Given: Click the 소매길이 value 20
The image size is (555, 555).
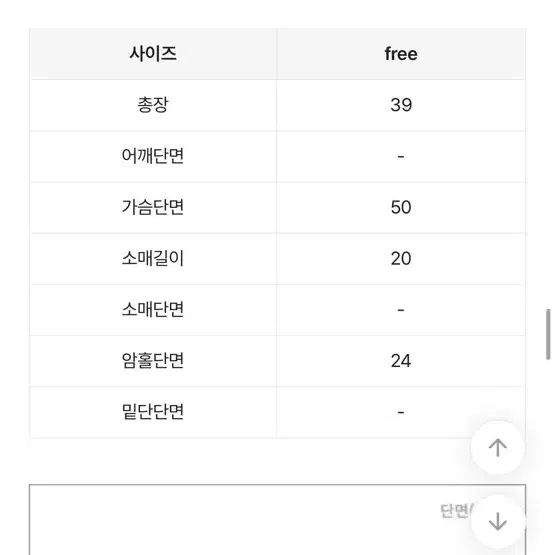Looking at the screenshot, I should click(401, 258).
